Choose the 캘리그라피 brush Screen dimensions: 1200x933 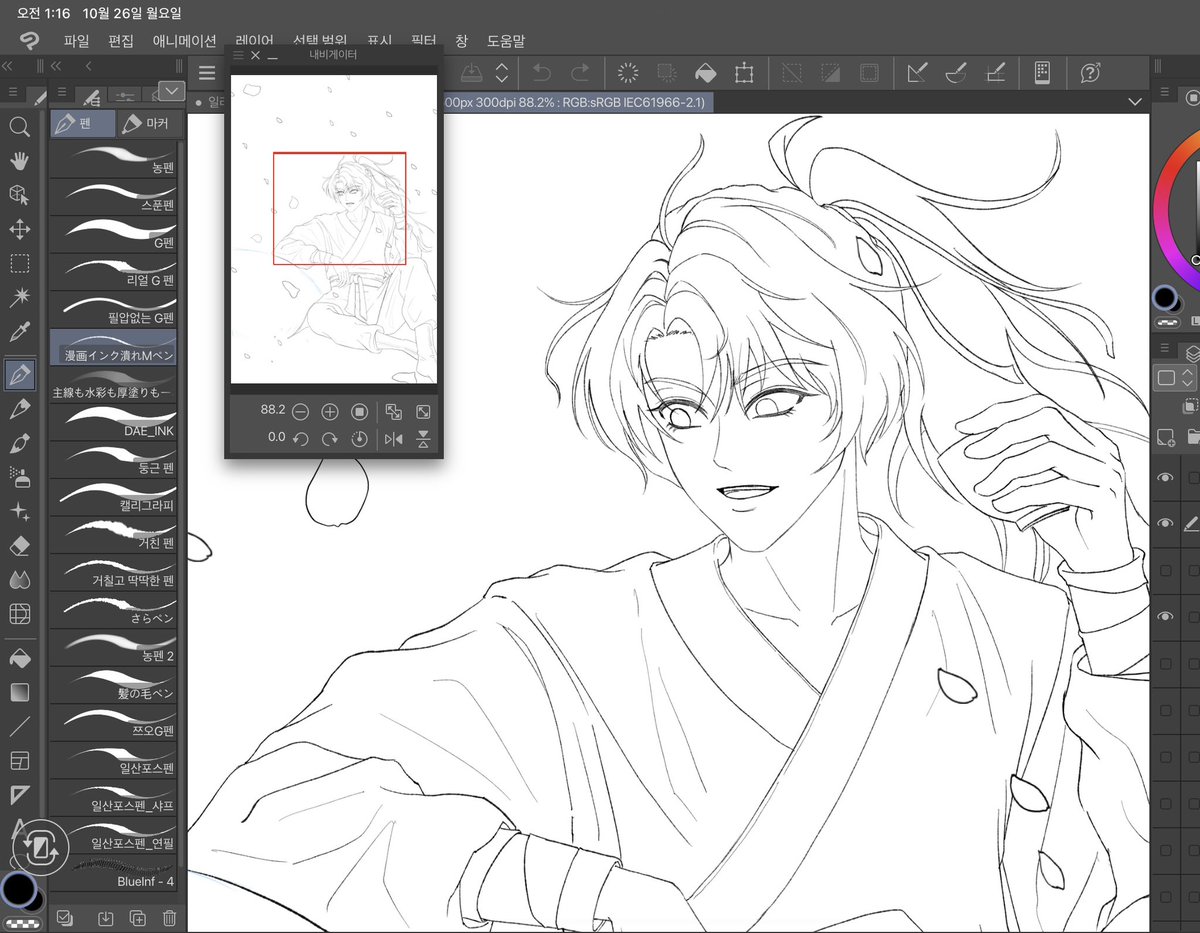coord(113,497)
